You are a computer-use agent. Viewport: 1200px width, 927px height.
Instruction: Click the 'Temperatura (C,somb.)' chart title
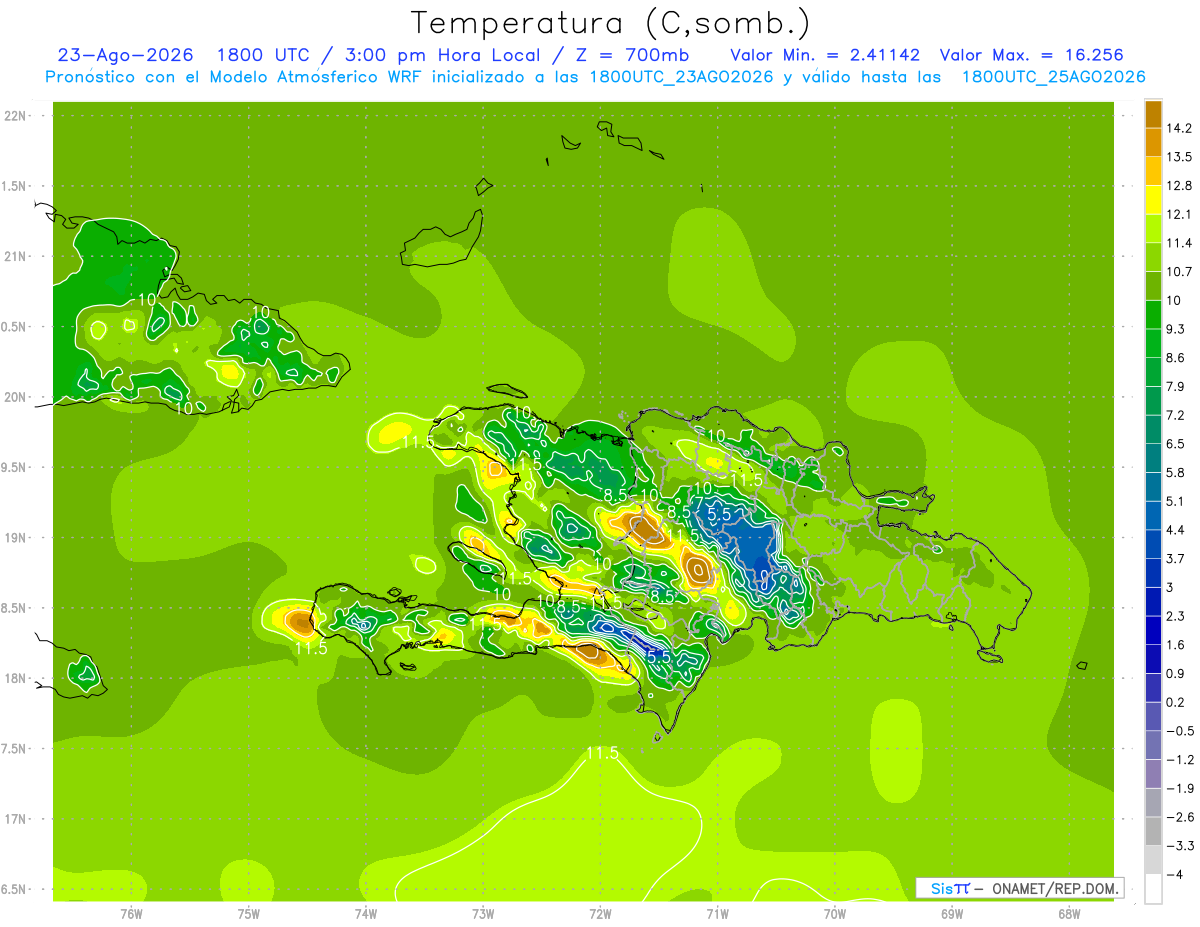point(610,22)
